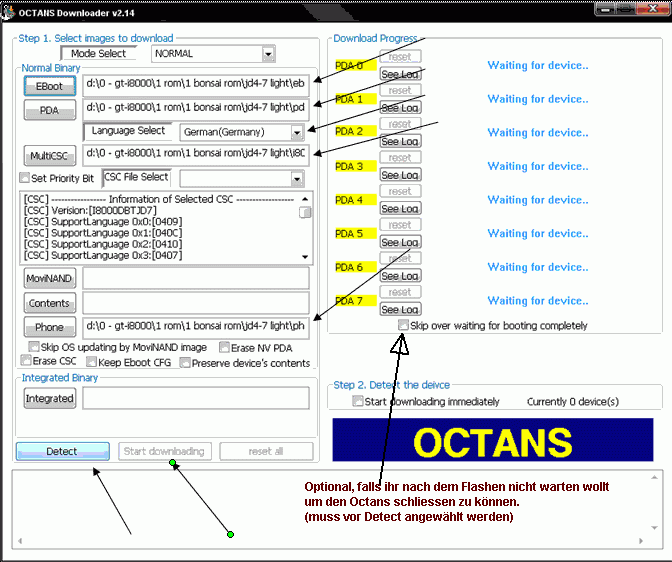This screenshot has width=672, height=562.
Task: Enable Skip OS updating by MoviNAND image
Action: 33,346
